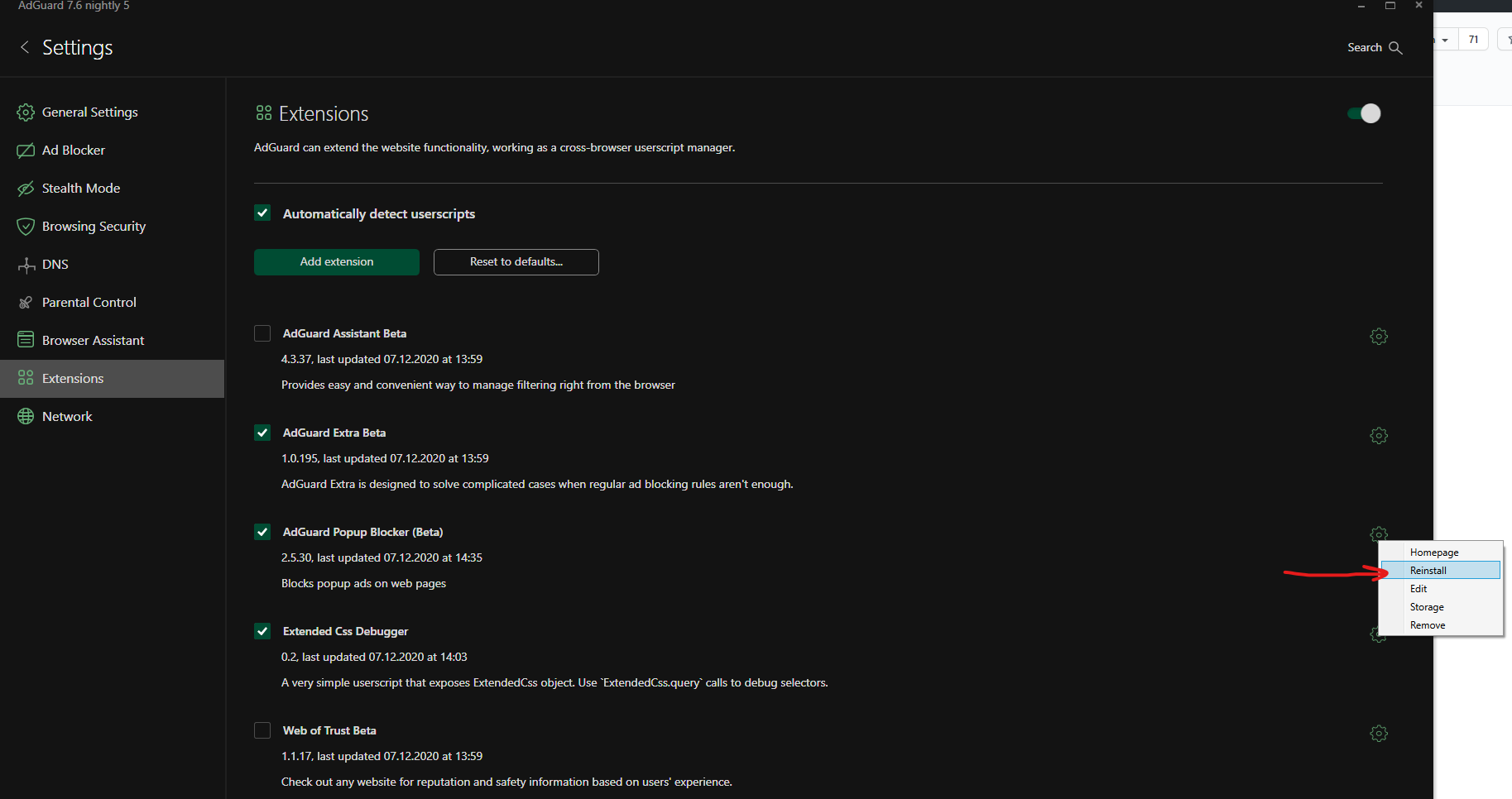Open the Search field in the header

click(x=1375, y=48)
